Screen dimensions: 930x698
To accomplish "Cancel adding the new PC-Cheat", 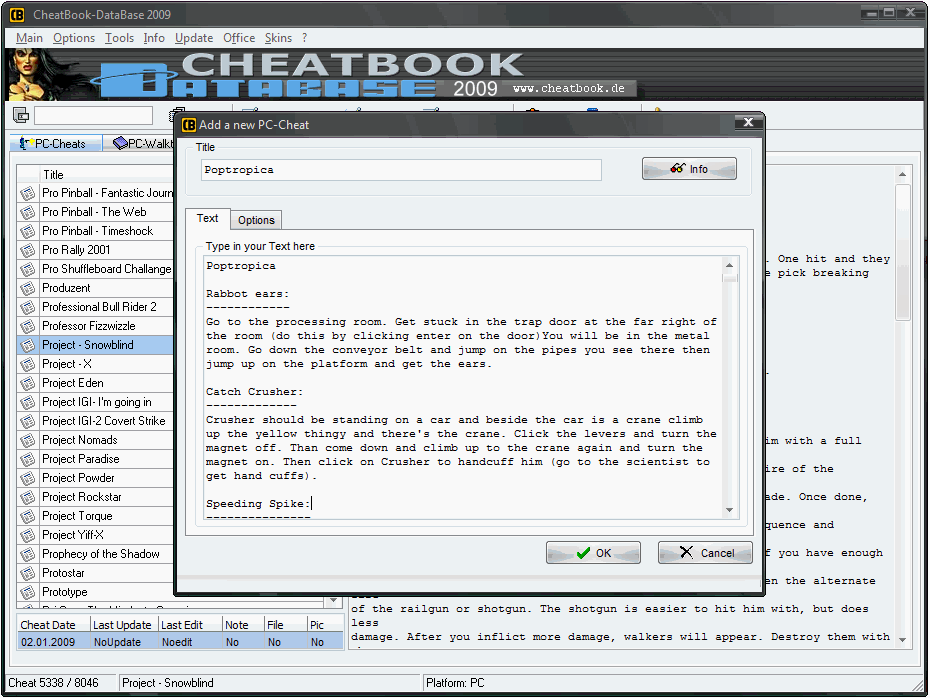I will 705,553.
